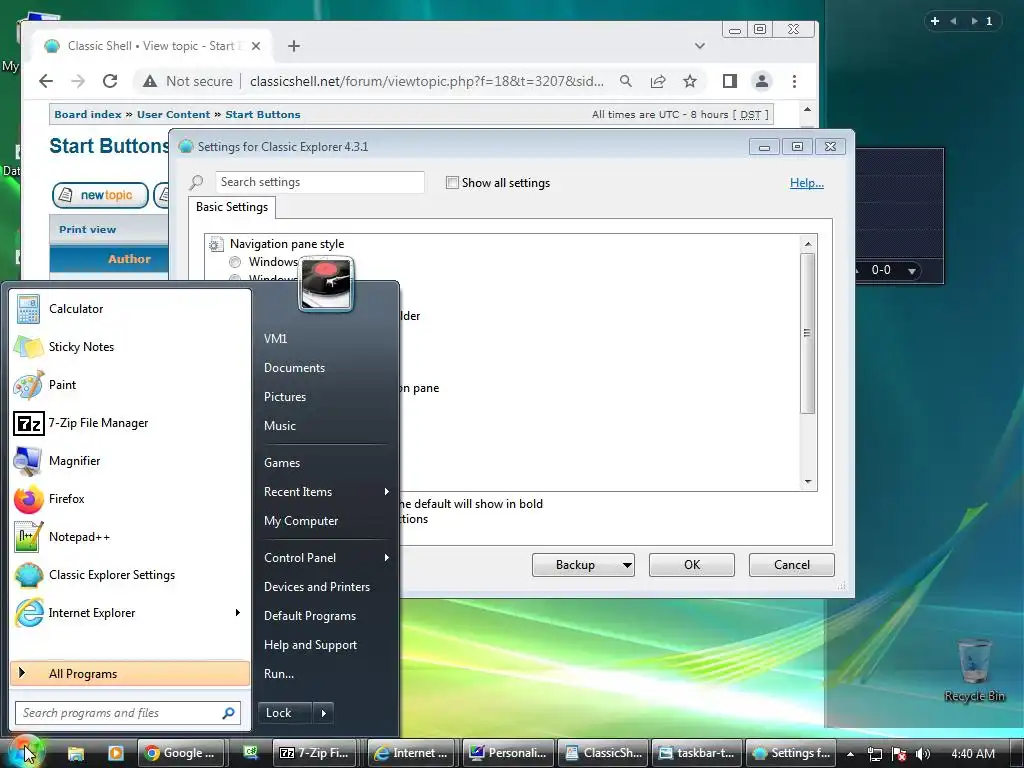Switch to Google Chrome taskbar button

pos(181,753)
